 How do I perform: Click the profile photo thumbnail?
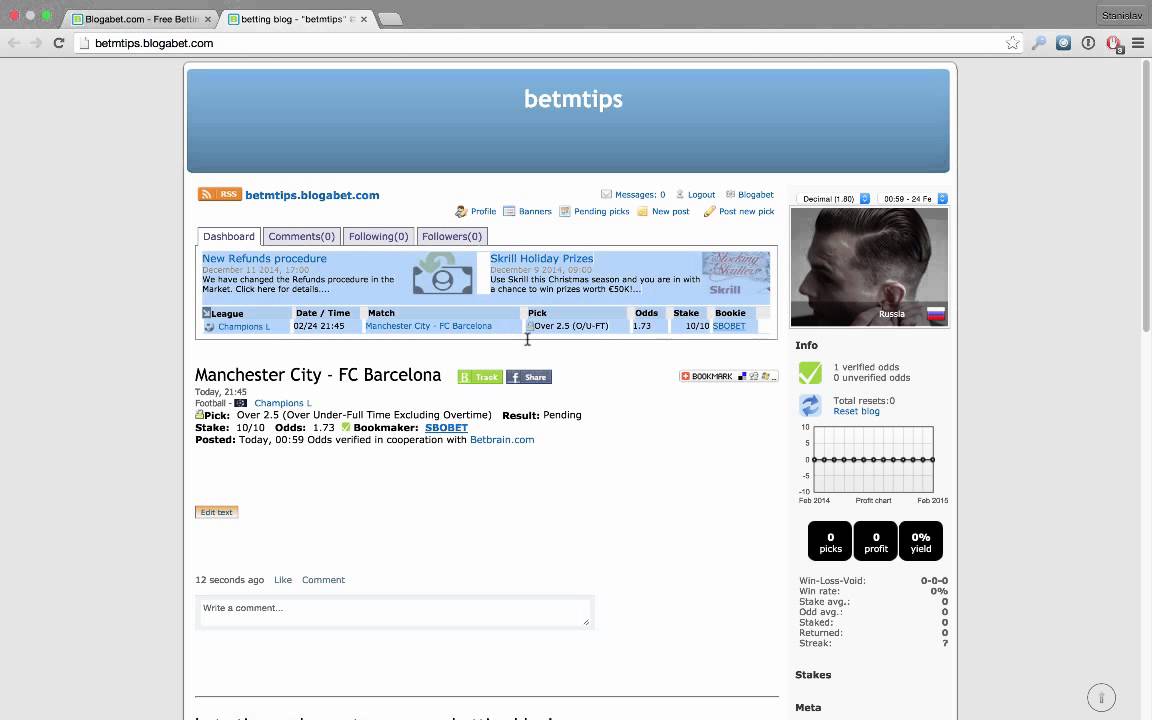coord(869,267)
